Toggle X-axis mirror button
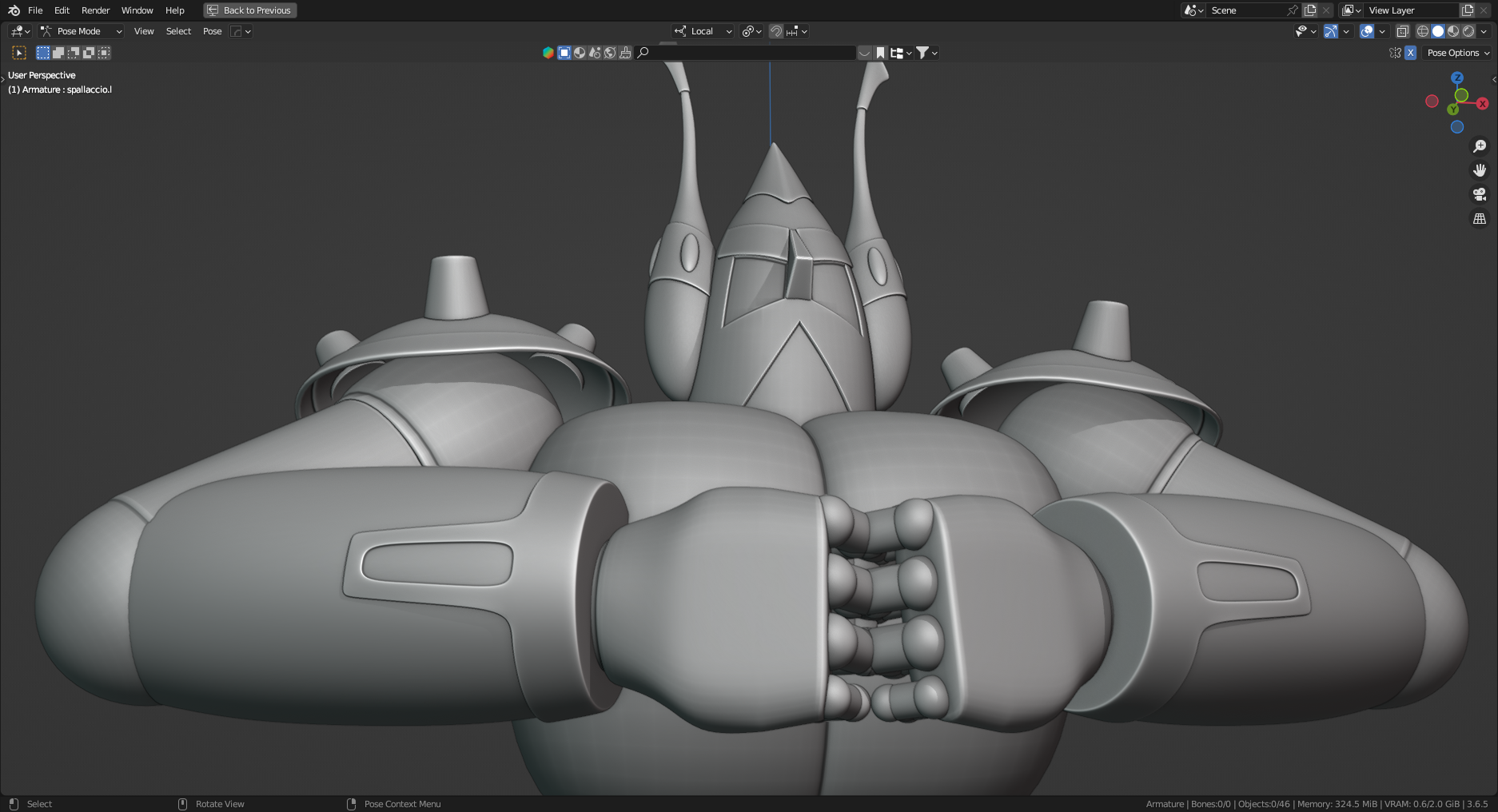Screen dimensions: 1498x812 click(x=1410, y=53)
